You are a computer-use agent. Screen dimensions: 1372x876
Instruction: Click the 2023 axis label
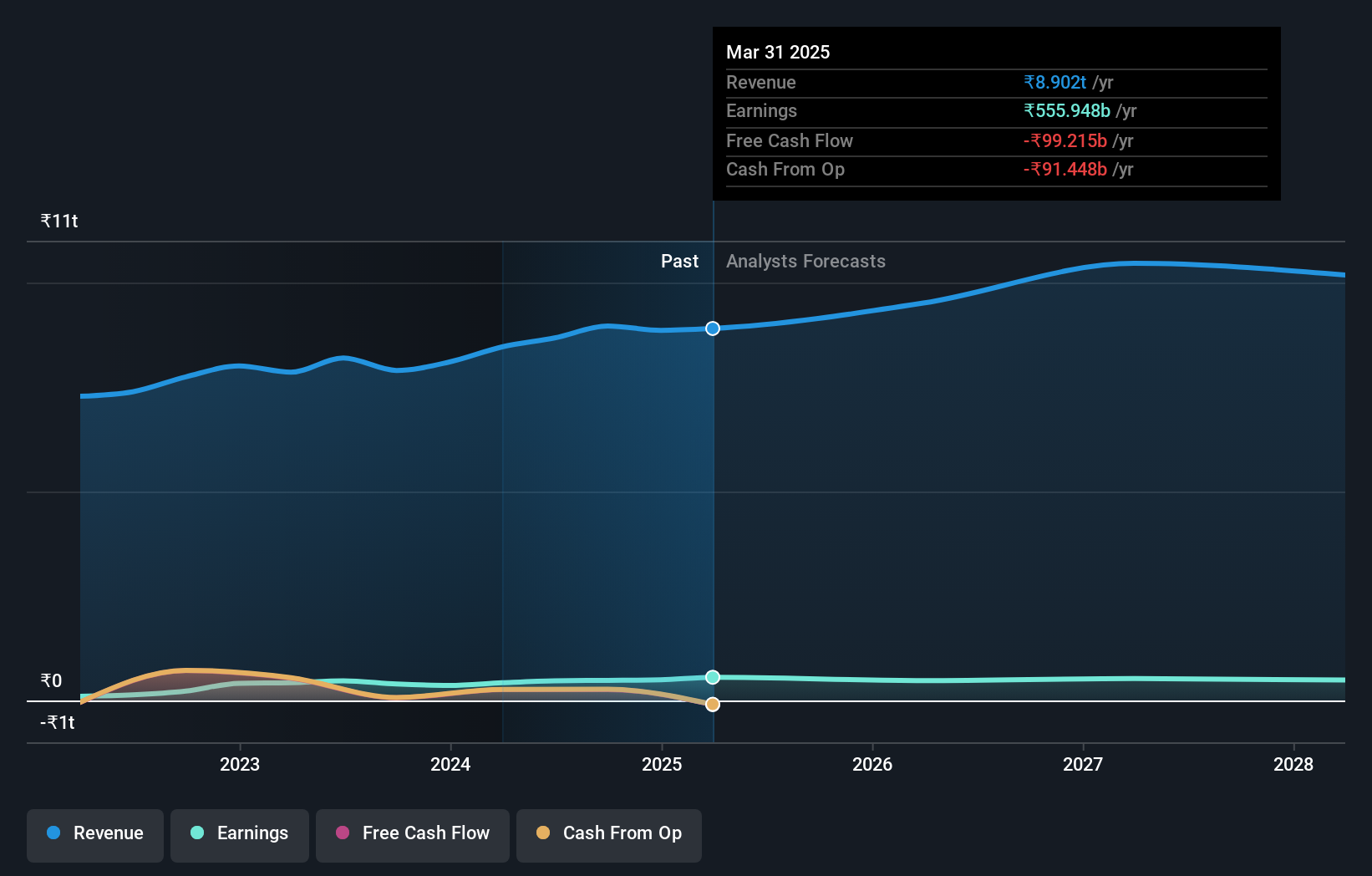point(240,764)
